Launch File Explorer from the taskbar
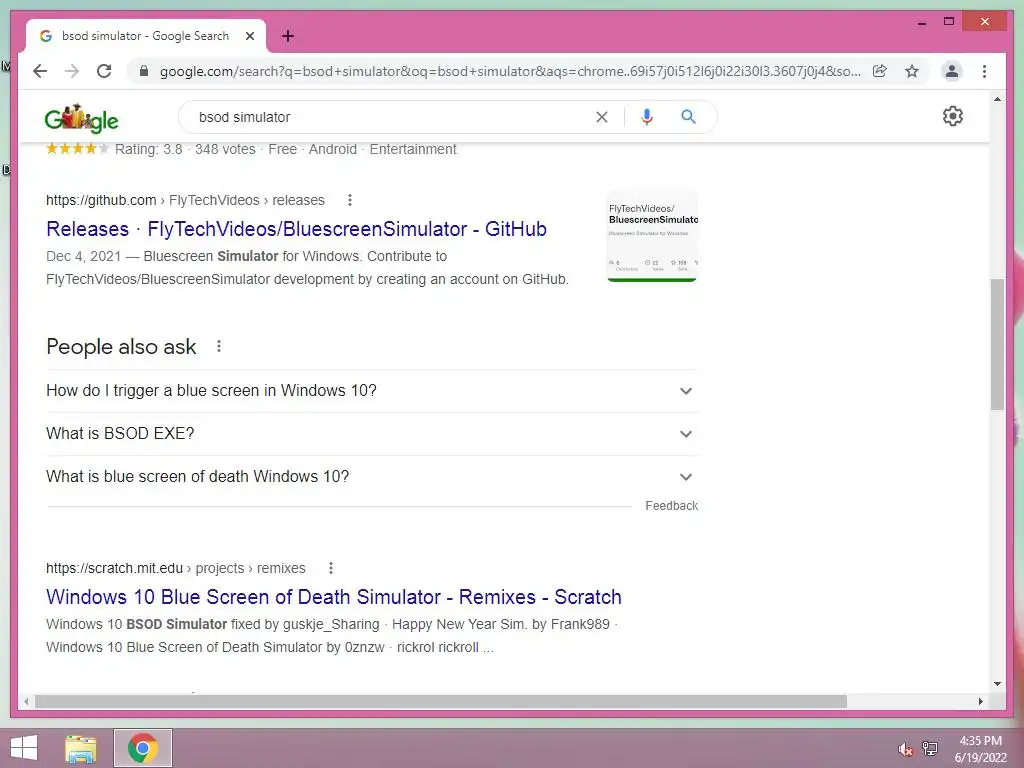This screenshot has height=768, width=1024. (81, 748)
